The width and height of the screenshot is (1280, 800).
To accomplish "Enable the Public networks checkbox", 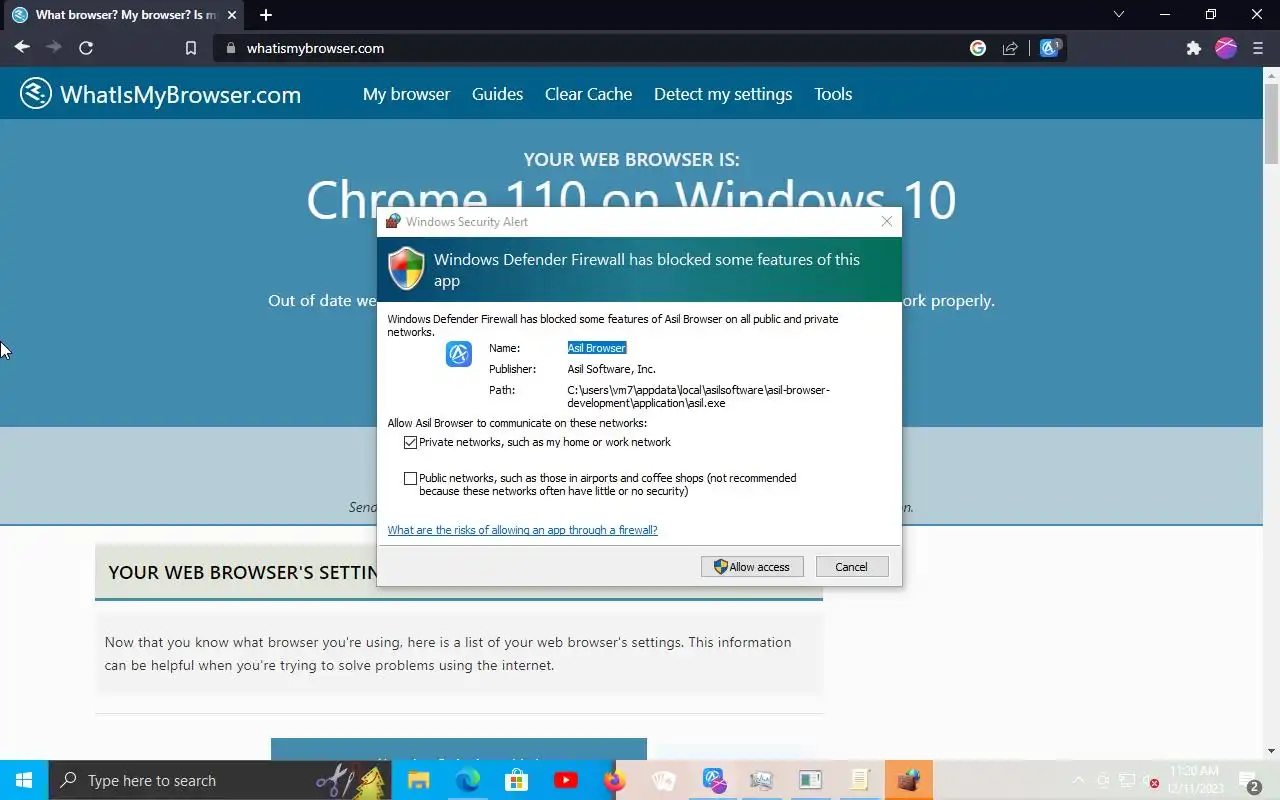I will tap(410, 479).
